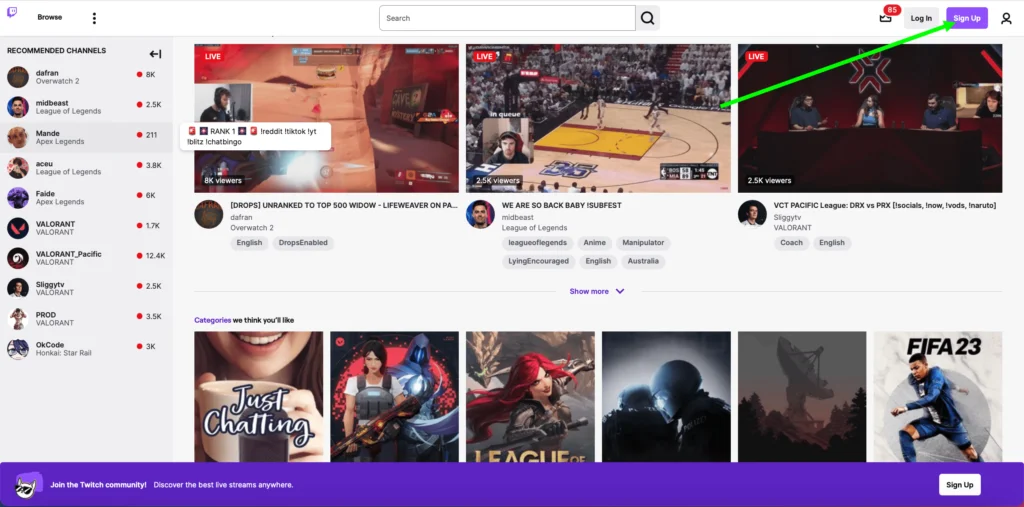This screenshot has height=507, width=1024.
Task: Click Overwatch 2 game link under dafran
Action: pyautogui.click(x=252, y=228)
